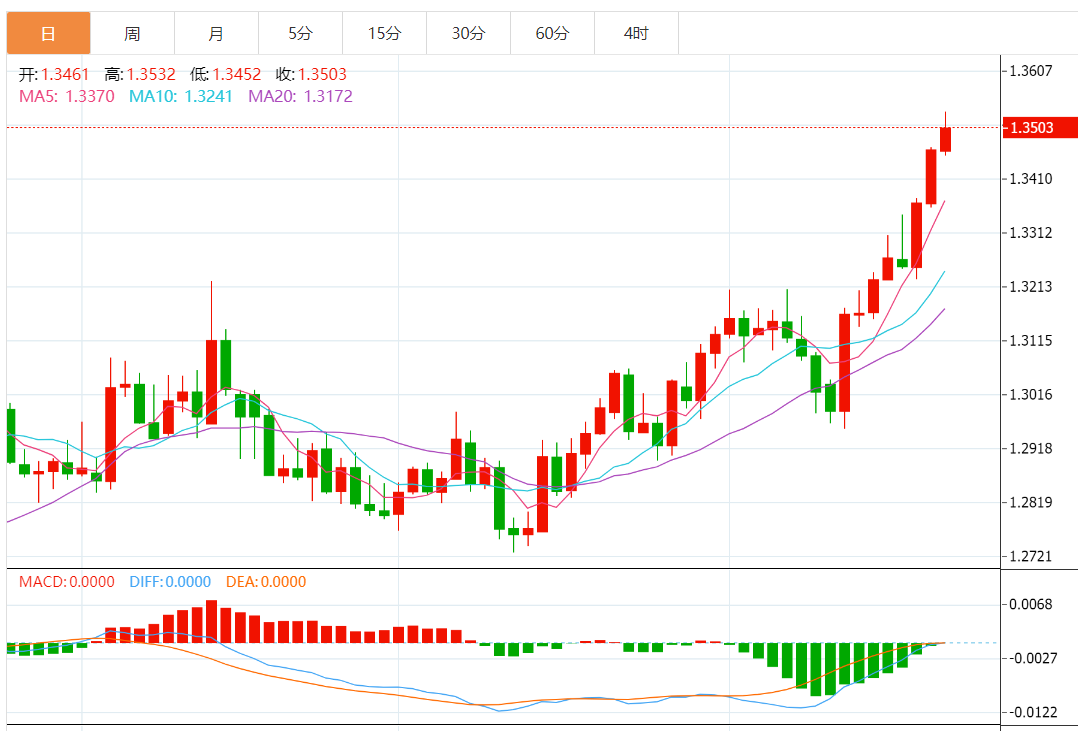
Task: Click the -0.0122 MACD axis label
Action: 1031,712
